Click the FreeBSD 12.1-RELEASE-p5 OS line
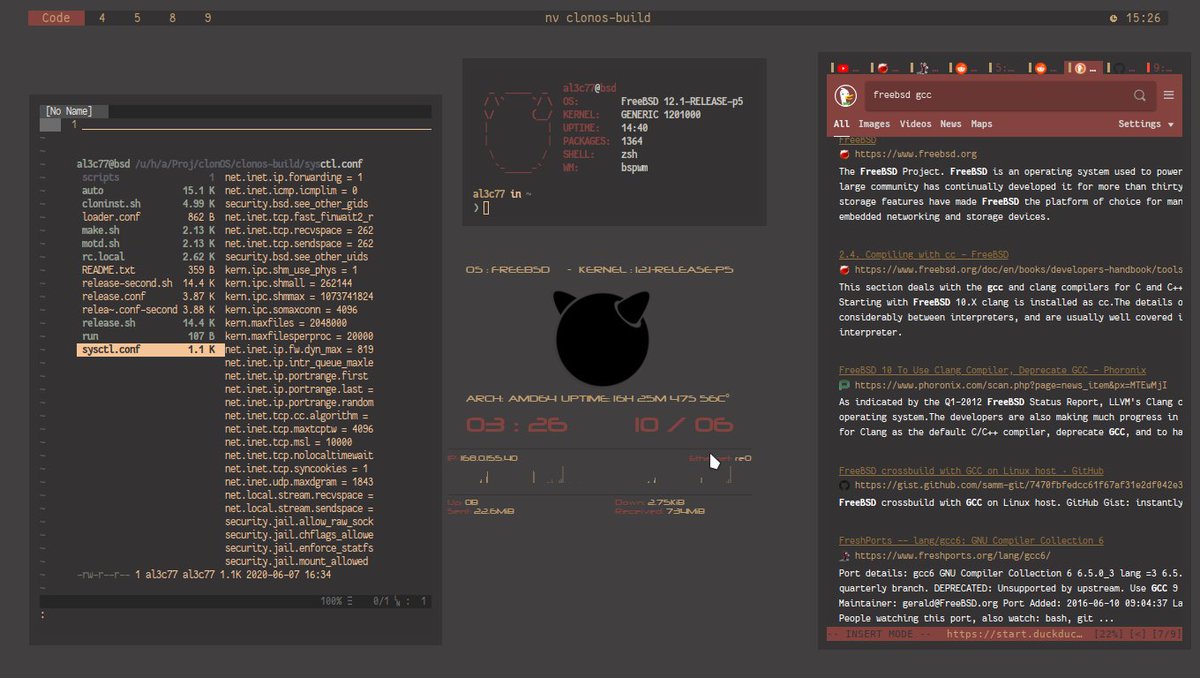The image size is (1200, 678). (653, 102)
